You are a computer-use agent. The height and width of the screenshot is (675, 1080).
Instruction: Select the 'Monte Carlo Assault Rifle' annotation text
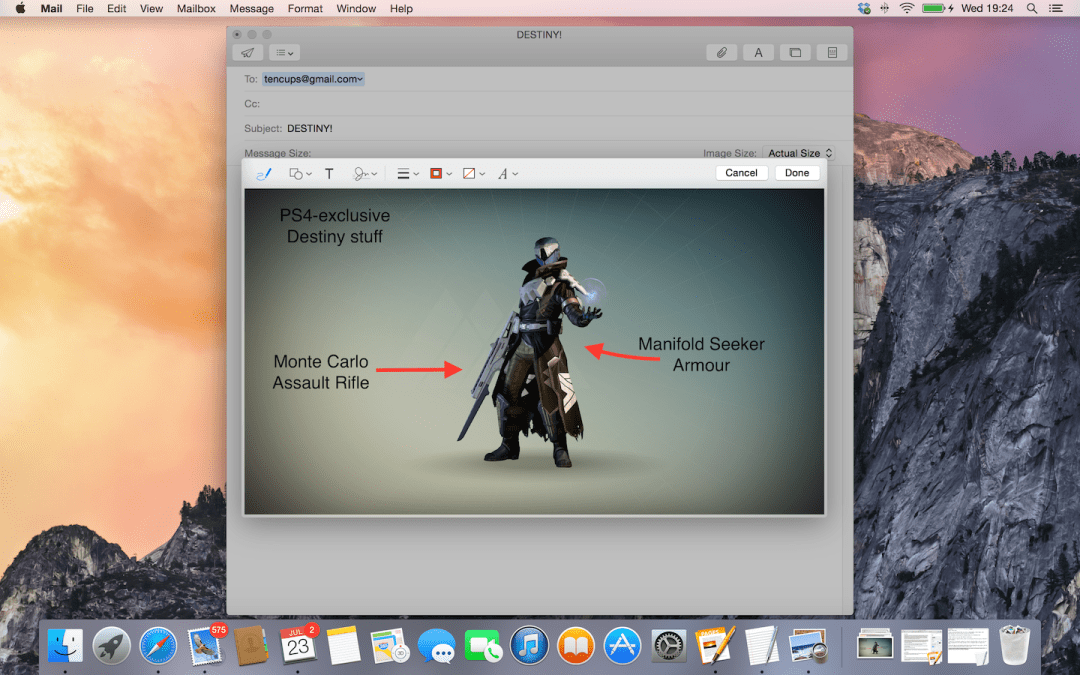point(321,372)
